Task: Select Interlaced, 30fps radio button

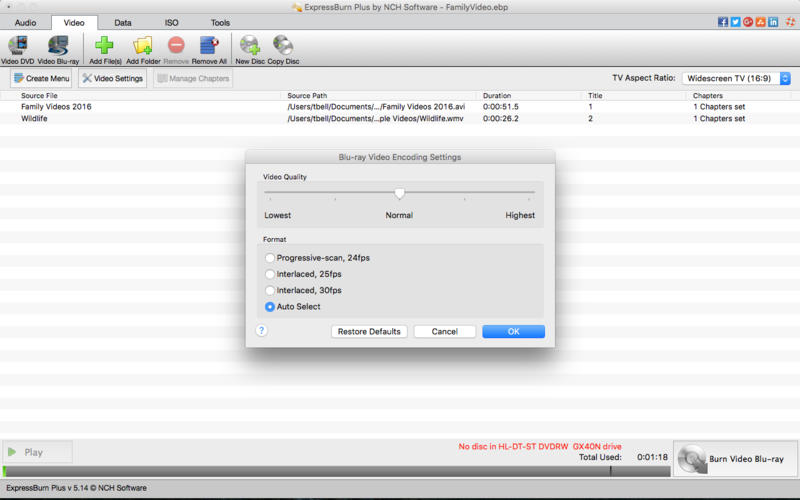Action: [270, 290]
